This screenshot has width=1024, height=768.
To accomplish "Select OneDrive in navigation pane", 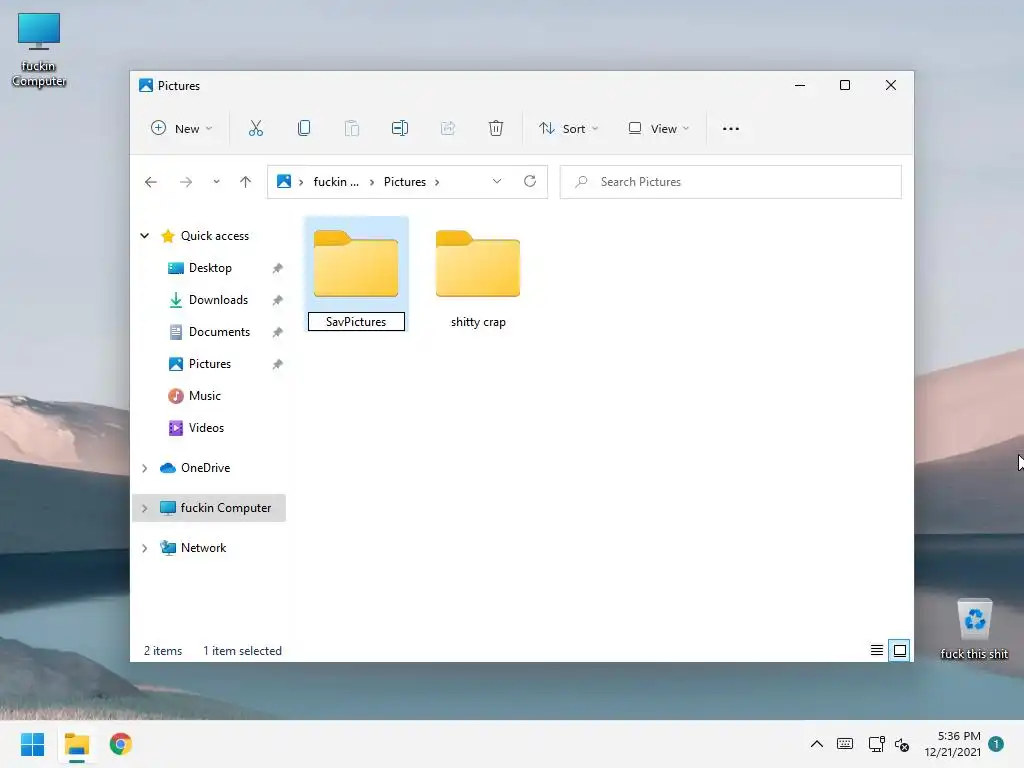I will [205, 468].
